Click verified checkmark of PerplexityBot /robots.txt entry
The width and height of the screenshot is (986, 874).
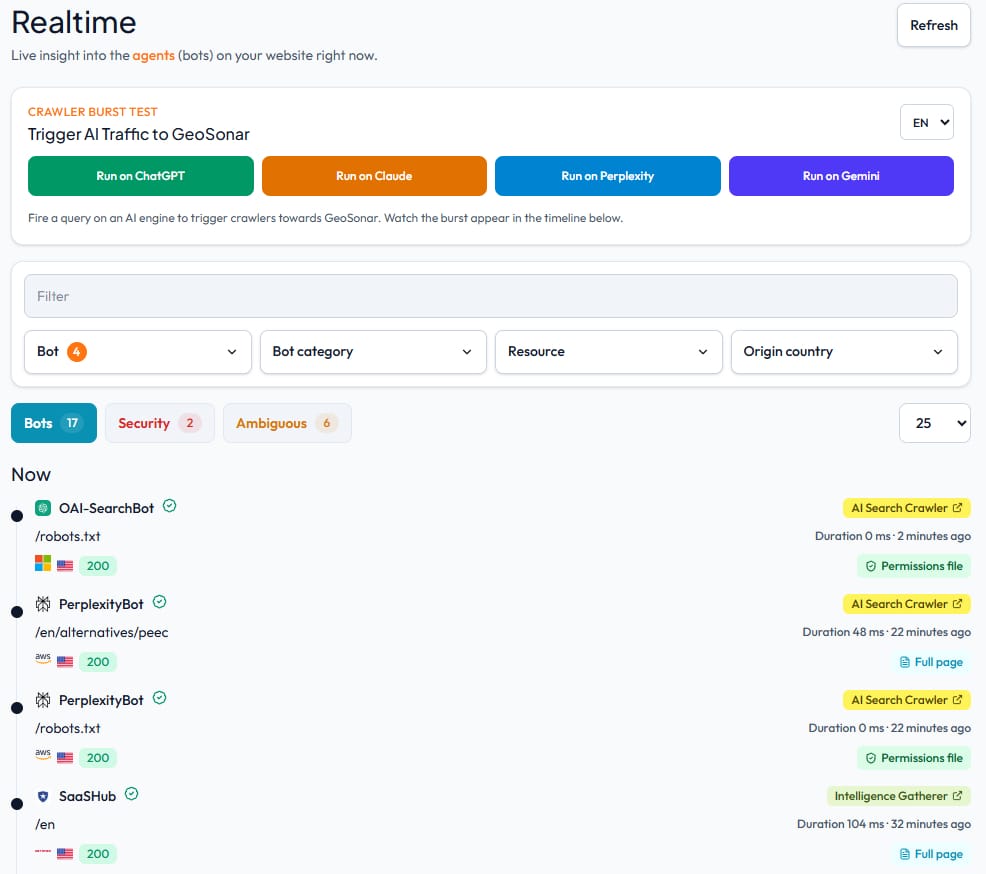tap(160, 698)
